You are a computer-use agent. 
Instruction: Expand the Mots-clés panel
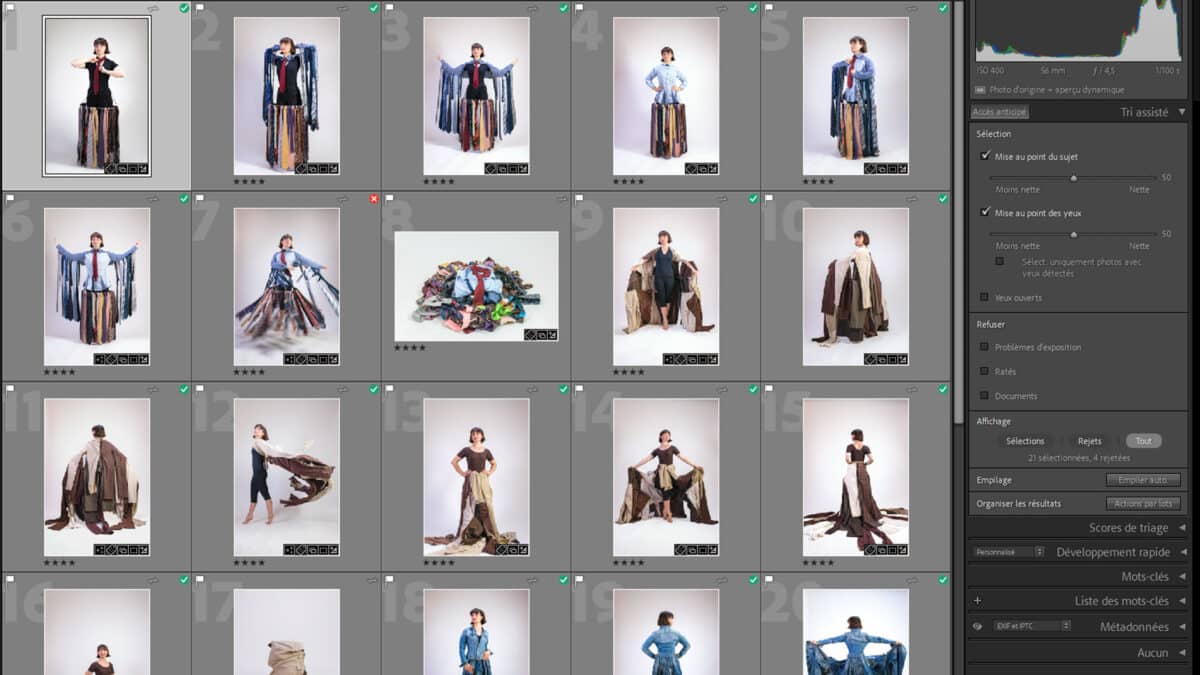coord(1182,577)
